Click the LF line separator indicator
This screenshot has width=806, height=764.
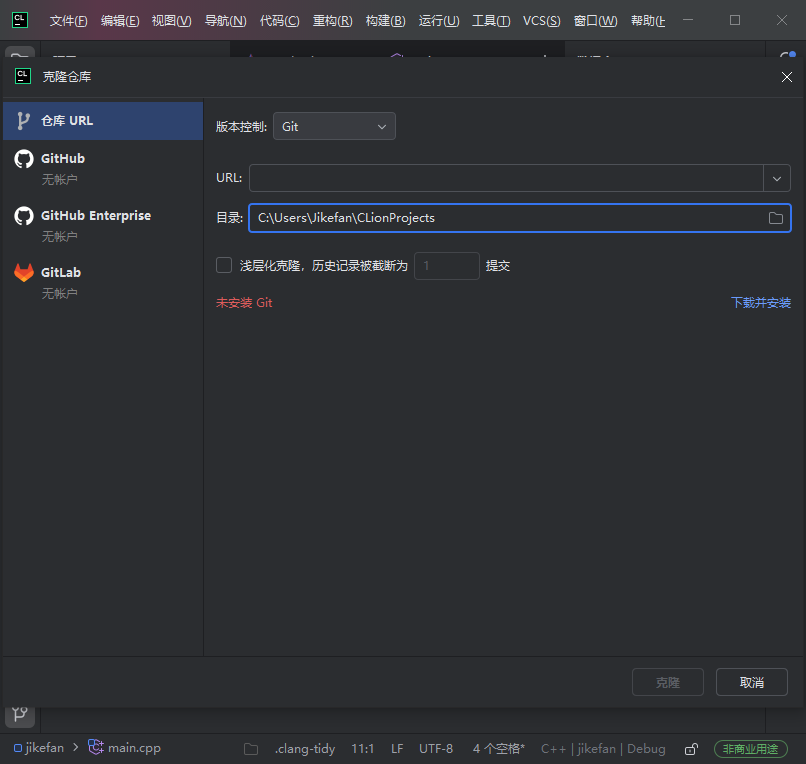click(x=397, y=749)
